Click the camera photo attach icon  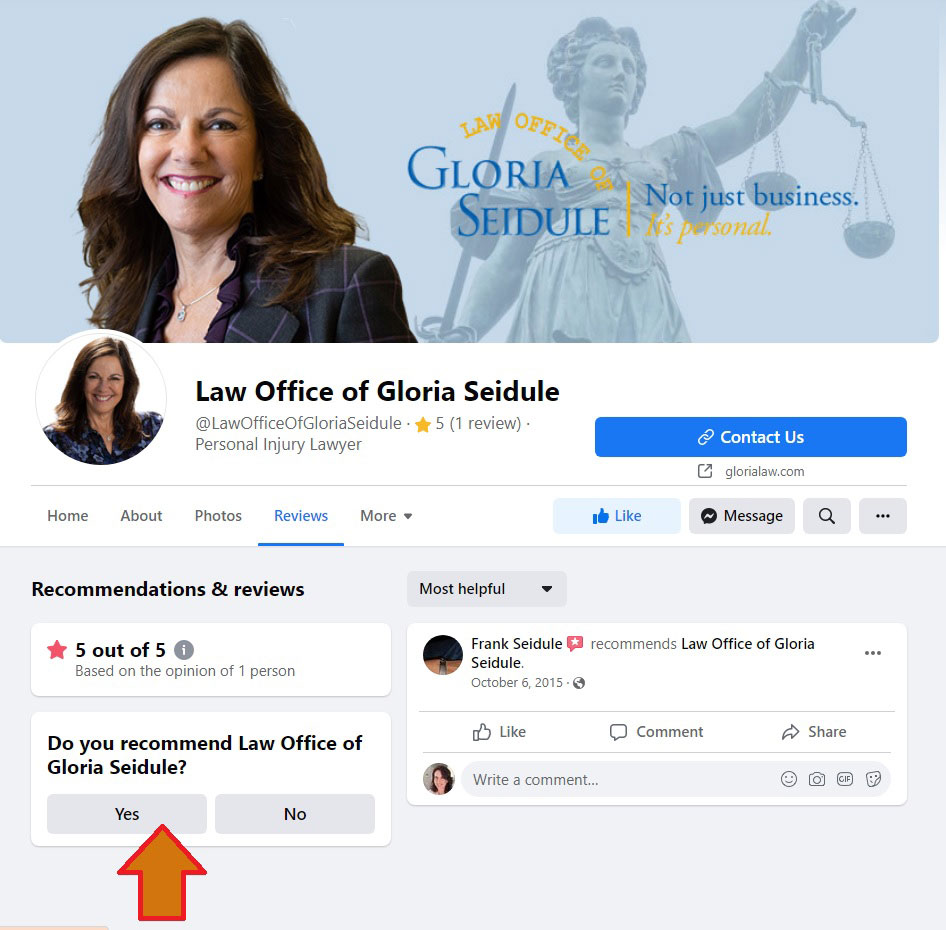point(816,779)
